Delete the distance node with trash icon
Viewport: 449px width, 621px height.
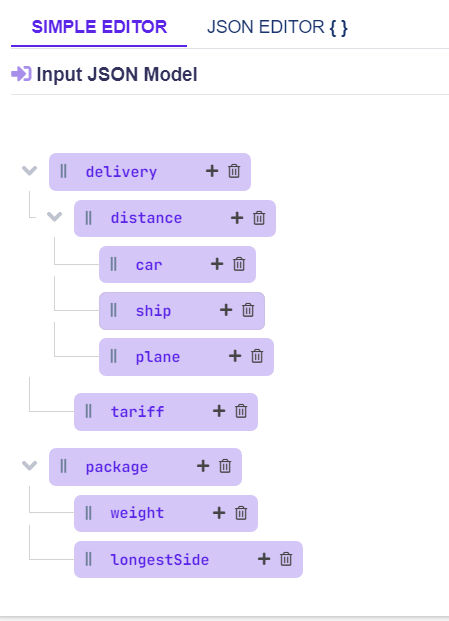pos(259,218)
